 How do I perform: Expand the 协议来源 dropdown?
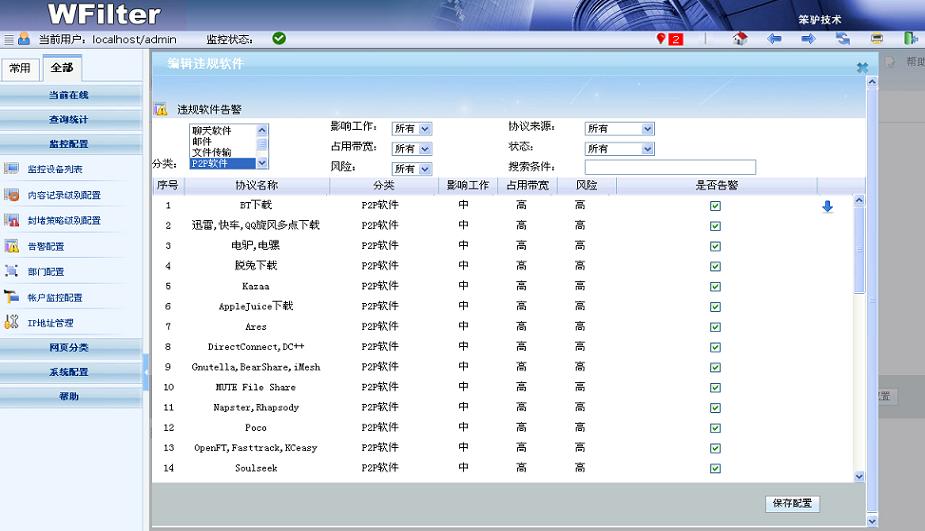[619, 129]
